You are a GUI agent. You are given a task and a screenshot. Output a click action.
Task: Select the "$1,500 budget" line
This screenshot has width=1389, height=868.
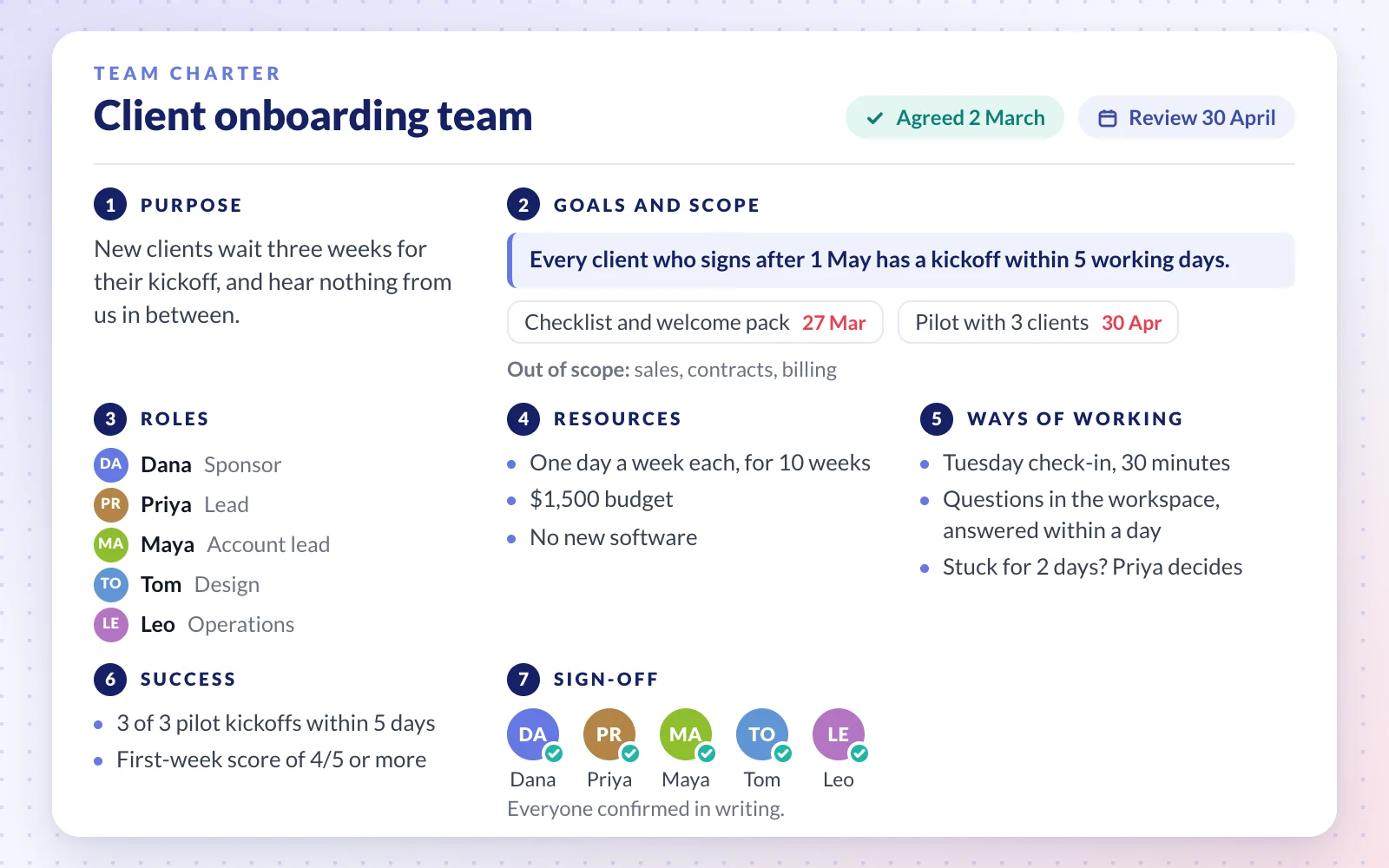(602, 499)
